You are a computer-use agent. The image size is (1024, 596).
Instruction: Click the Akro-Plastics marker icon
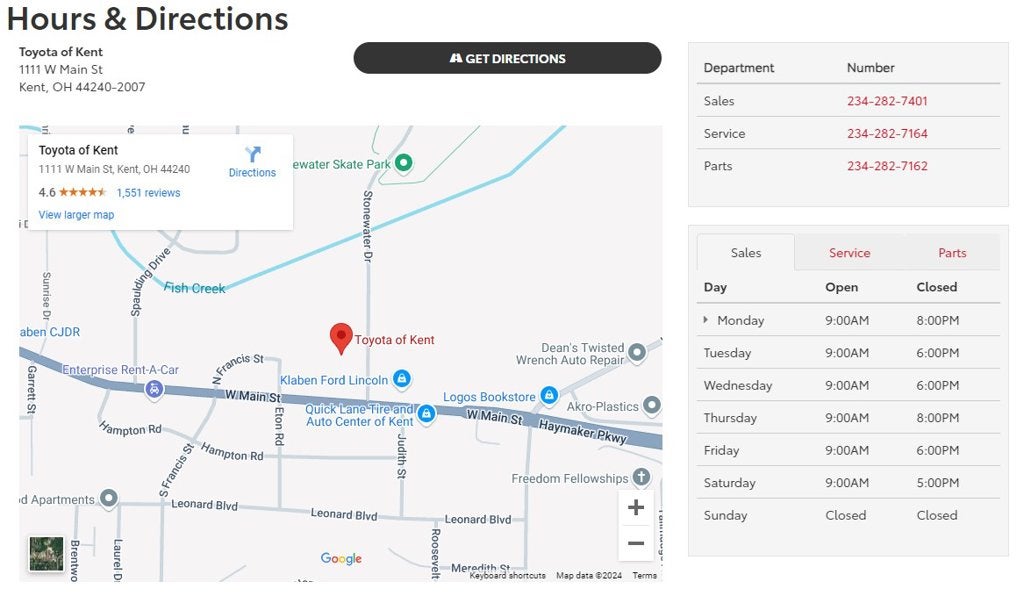coord(652,405)
